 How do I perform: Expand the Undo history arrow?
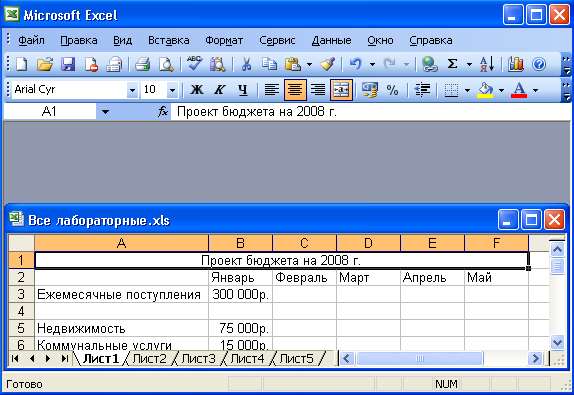pyautogui.click(x=372, y=65)
